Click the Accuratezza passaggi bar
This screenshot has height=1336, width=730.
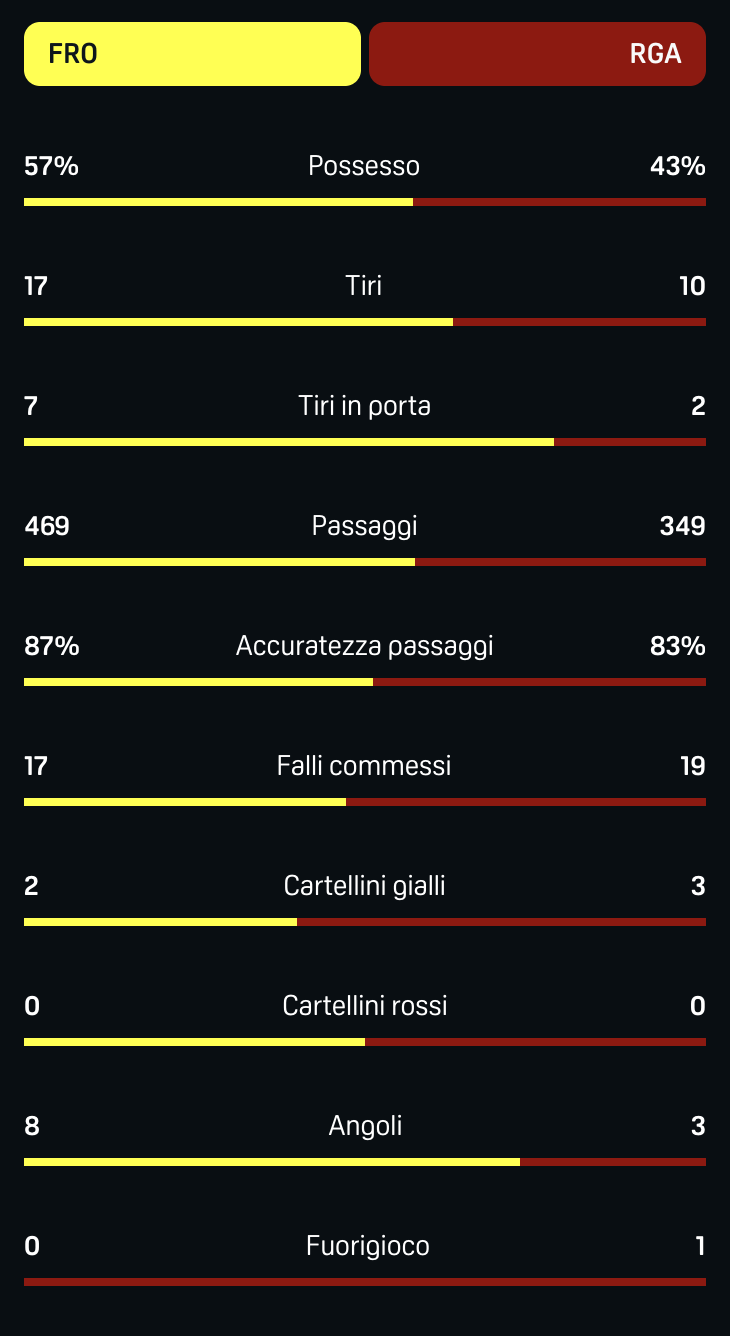[365, 682]
